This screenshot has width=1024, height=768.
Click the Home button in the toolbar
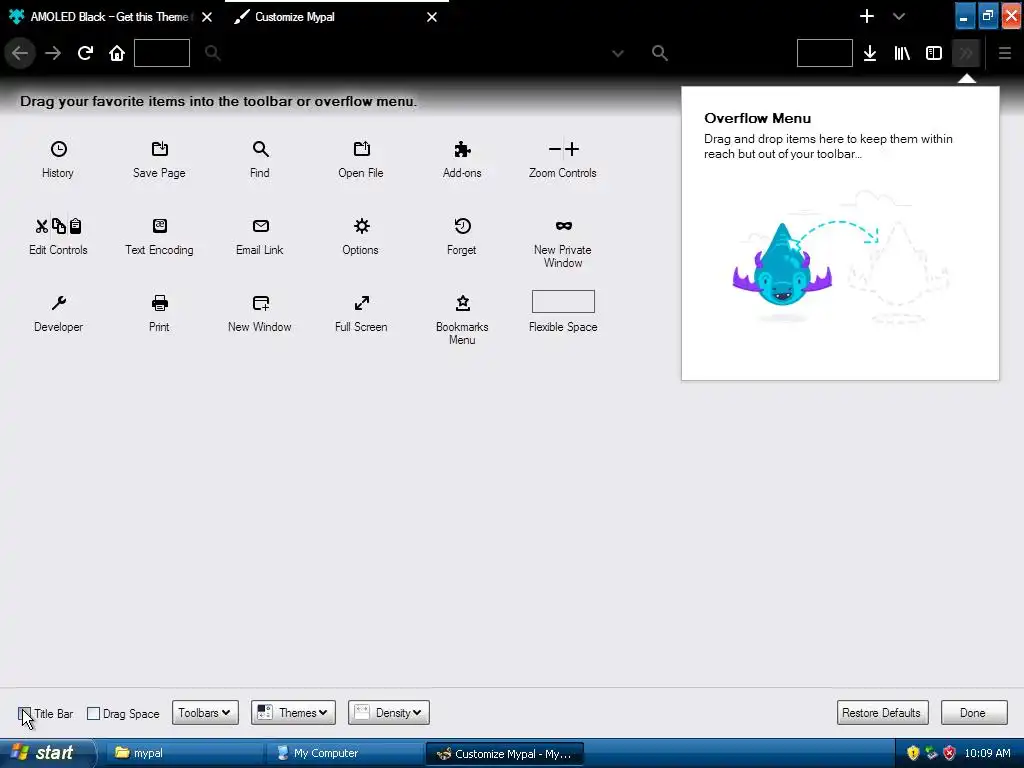(117, 53)
